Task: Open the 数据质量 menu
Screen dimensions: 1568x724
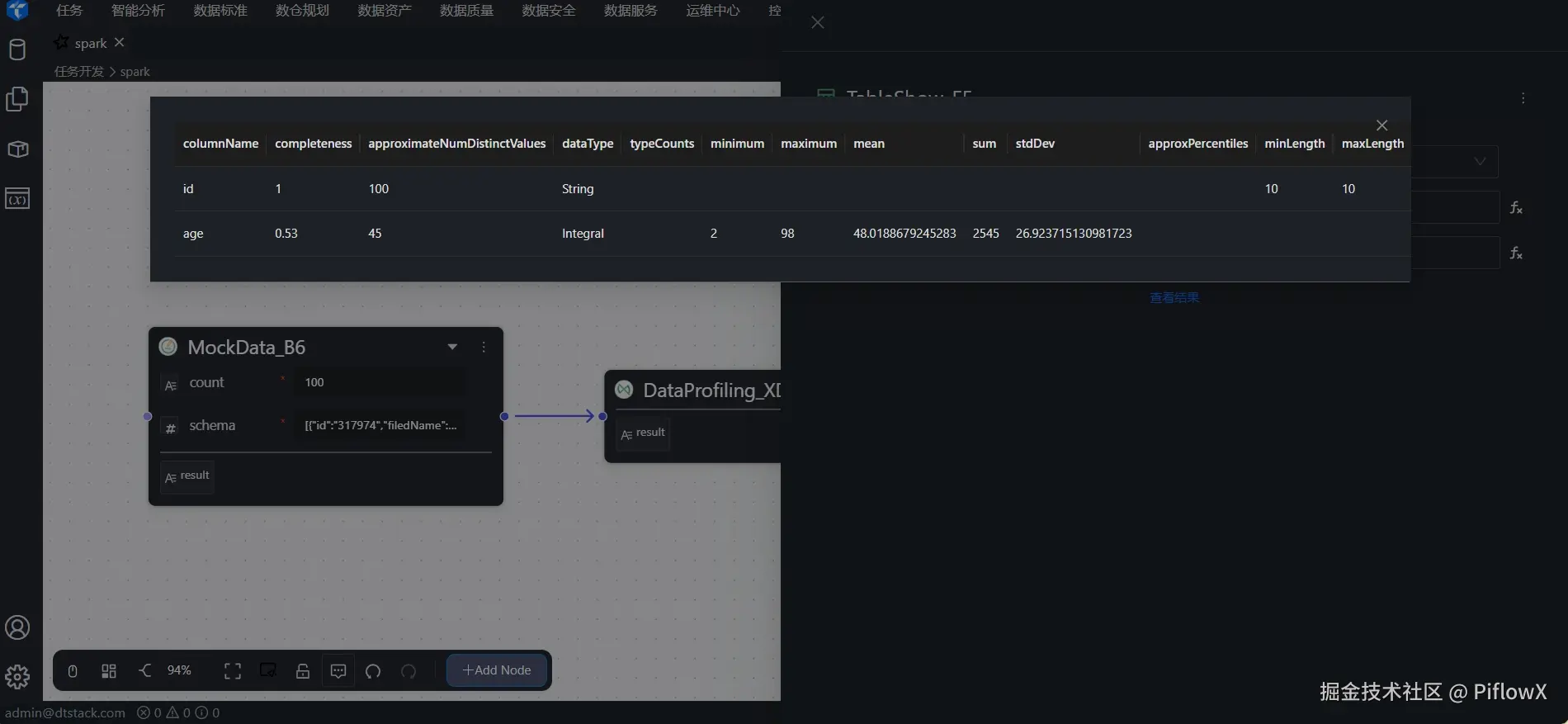Action: (x=466, y=11)
